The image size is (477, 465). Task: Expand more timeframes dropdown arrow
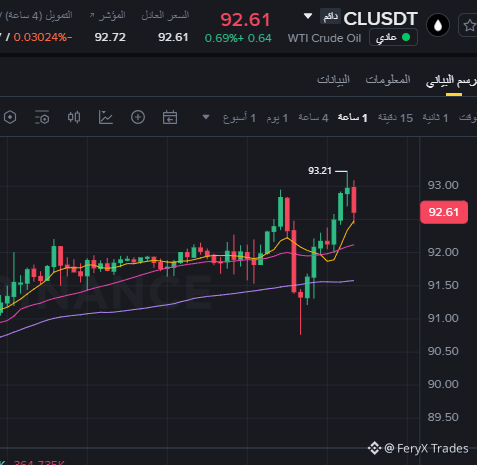[206, 117]
